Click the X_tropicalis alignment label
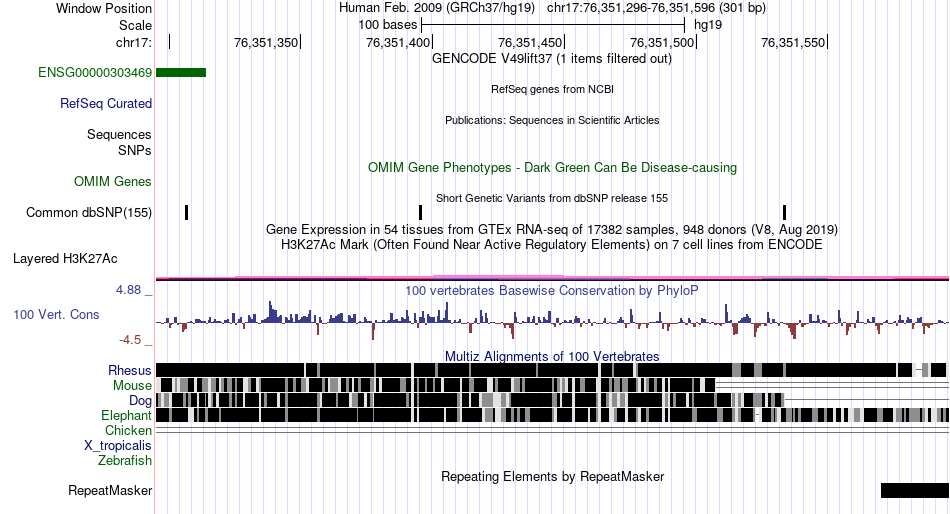 118,446
